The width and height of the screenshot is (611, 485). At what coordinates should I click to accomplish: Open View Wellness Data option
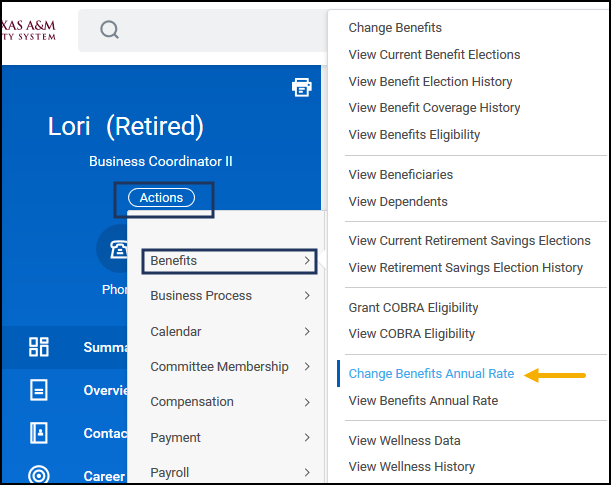point(404,440)
